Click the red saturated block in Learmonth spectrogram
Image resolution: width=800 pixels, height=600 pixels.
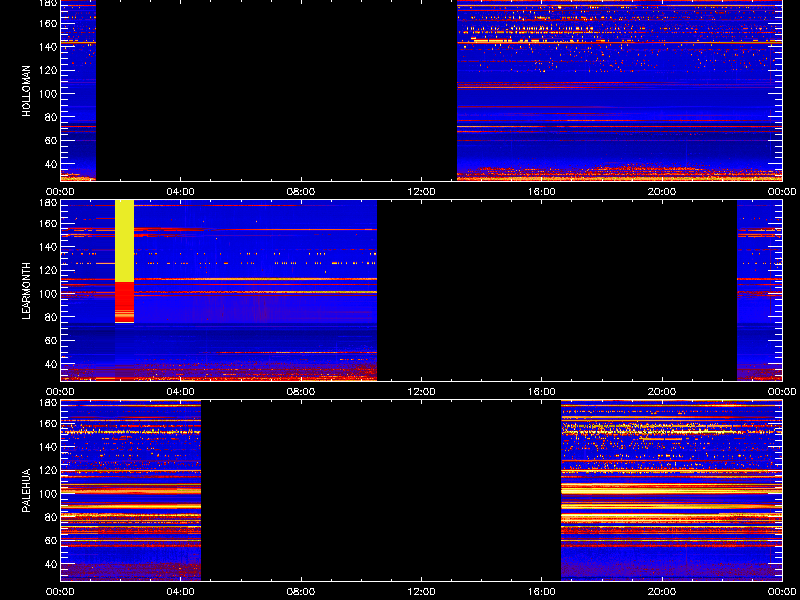(x=124, y=302)
